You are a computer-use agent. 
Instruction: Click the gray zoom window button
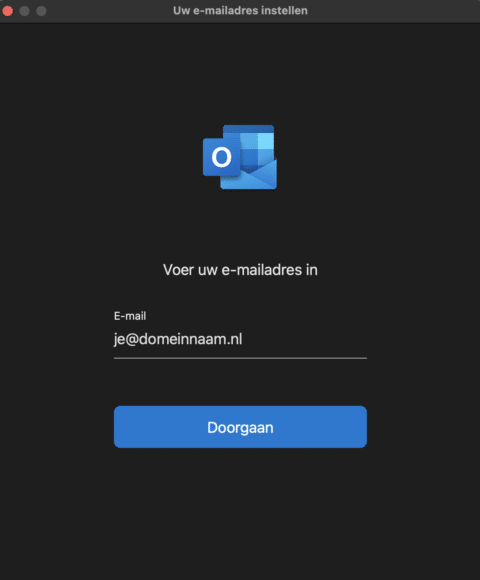[x=41, y=11]
